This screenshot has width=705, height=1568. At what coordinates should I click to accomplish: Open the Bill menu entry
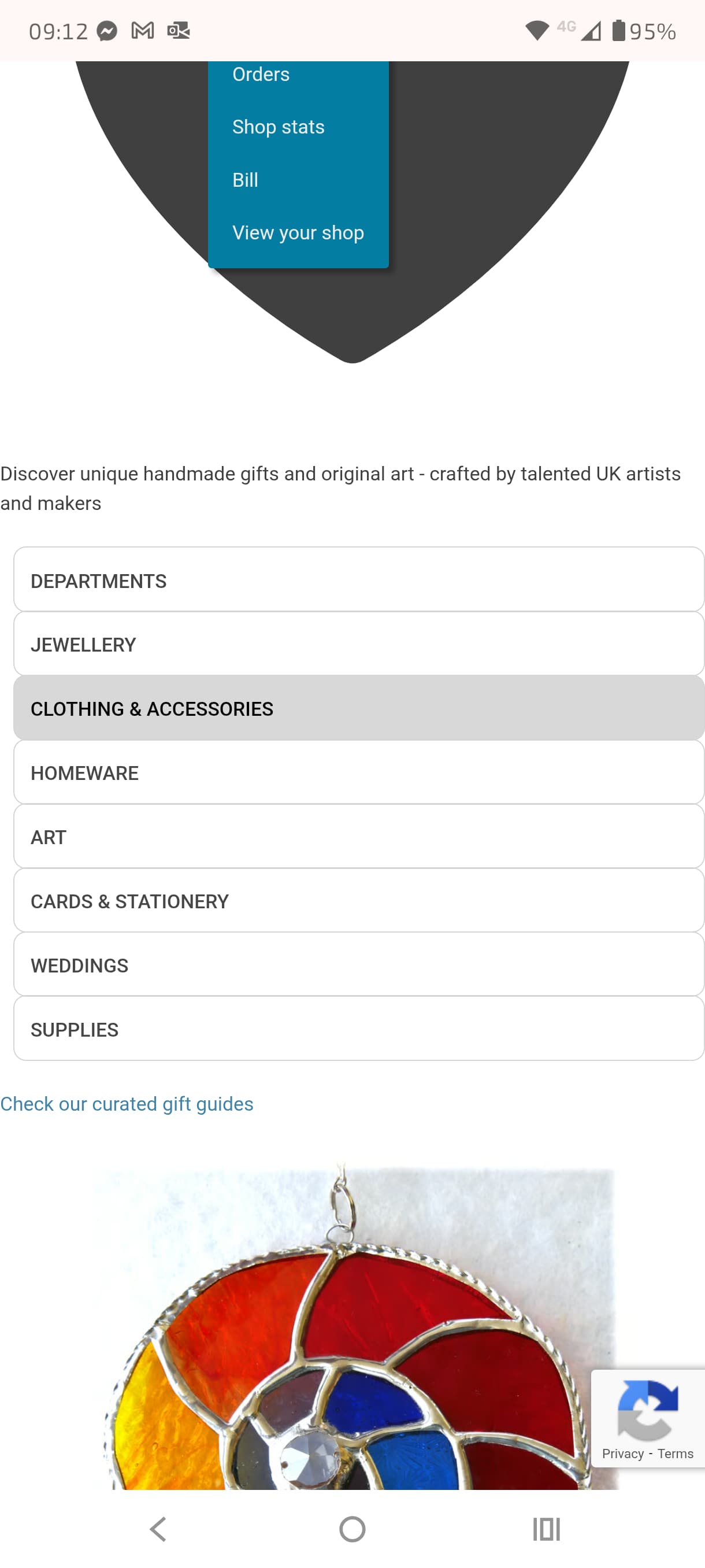point(245,180)
